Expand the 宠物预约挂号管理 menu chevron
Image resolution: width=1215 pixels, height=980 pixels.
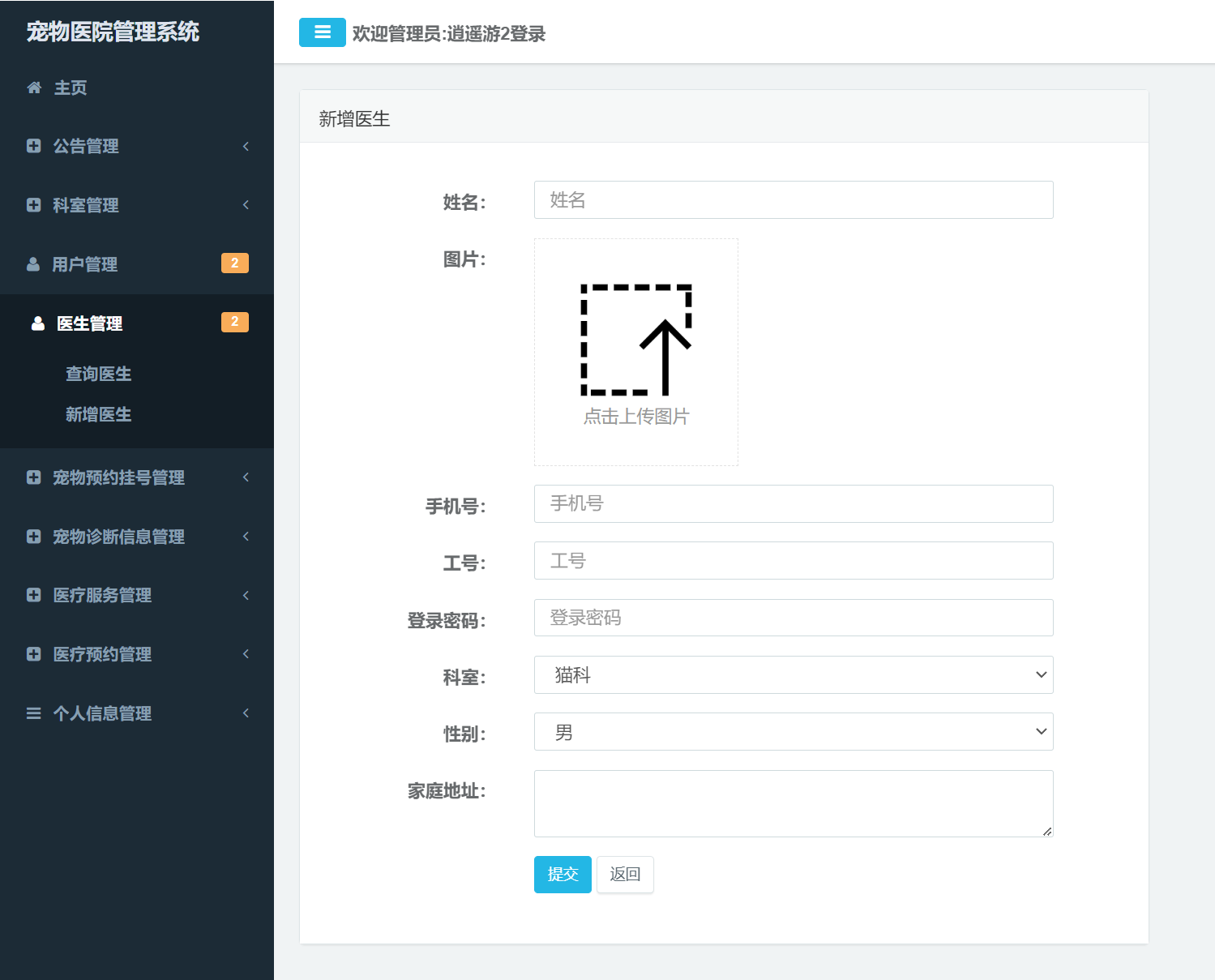tap(246, 477)
